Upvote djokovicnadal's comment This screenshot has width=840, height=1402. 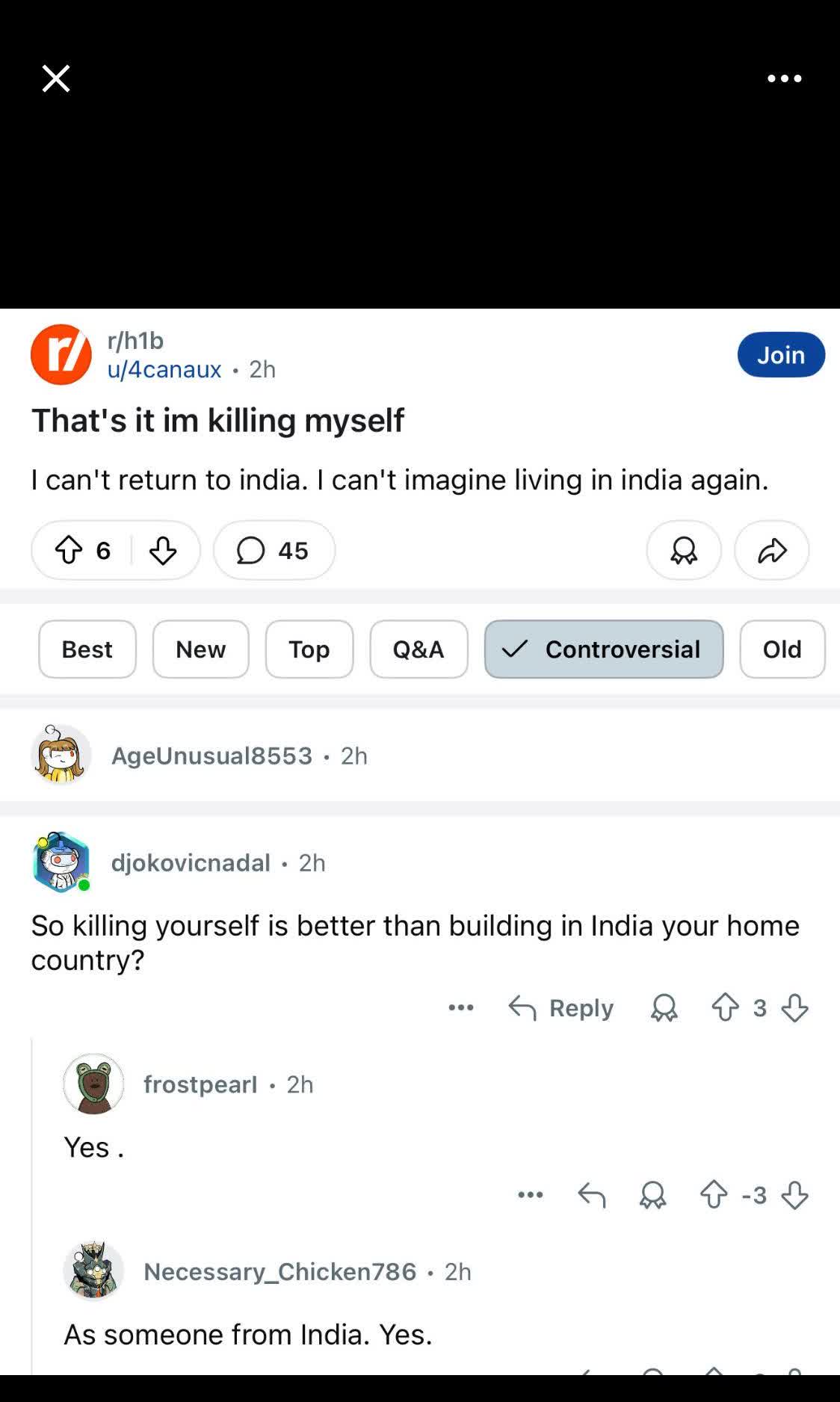point(725,1008)
